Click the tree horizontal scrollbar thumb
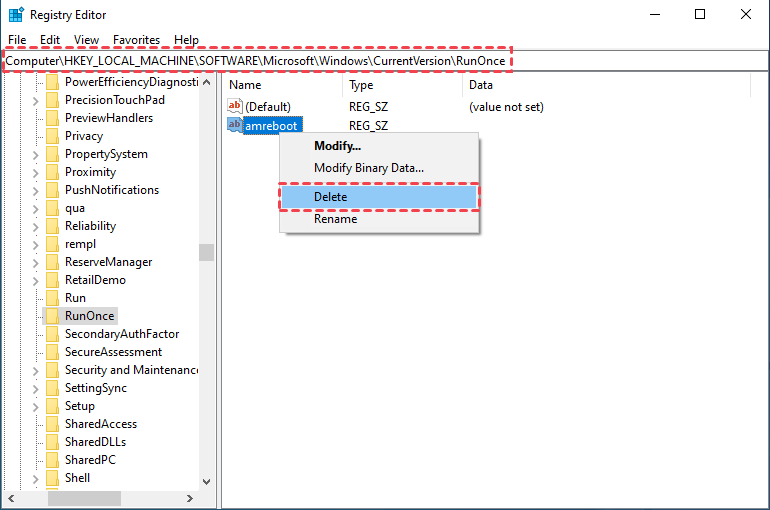The width and height of the screenshot is (770, 510). 84,498
